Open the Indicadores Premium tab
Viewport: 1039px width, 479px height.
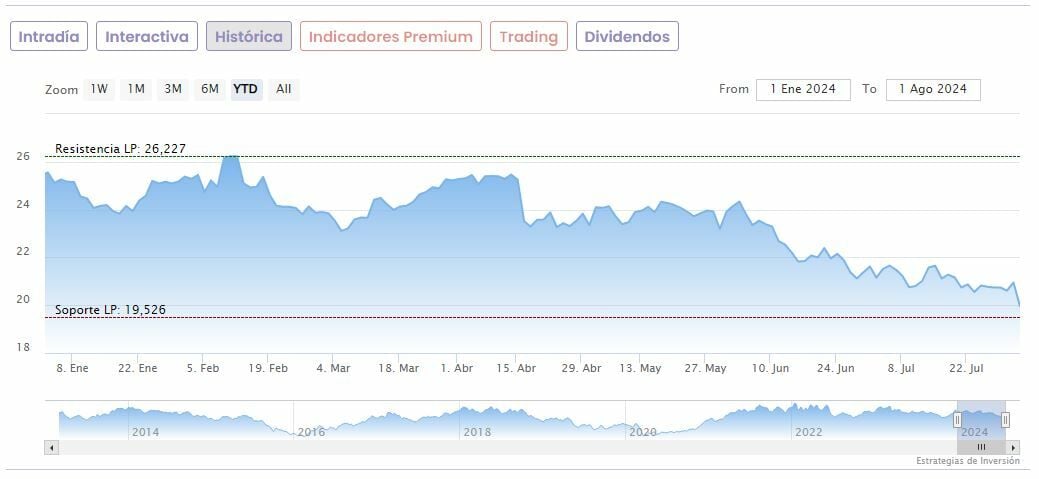[390, 37]
